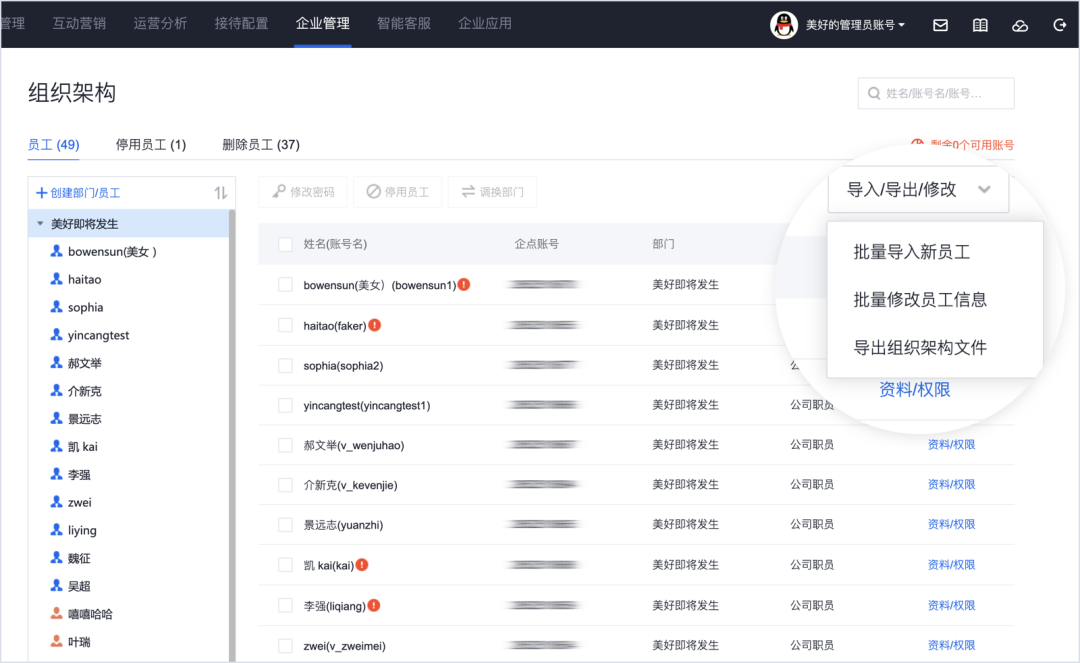The width and height of the screenshot is (1080, 663).
Task: Click the person icon beside sophia in tree
Action: click(x=56, y=306)
